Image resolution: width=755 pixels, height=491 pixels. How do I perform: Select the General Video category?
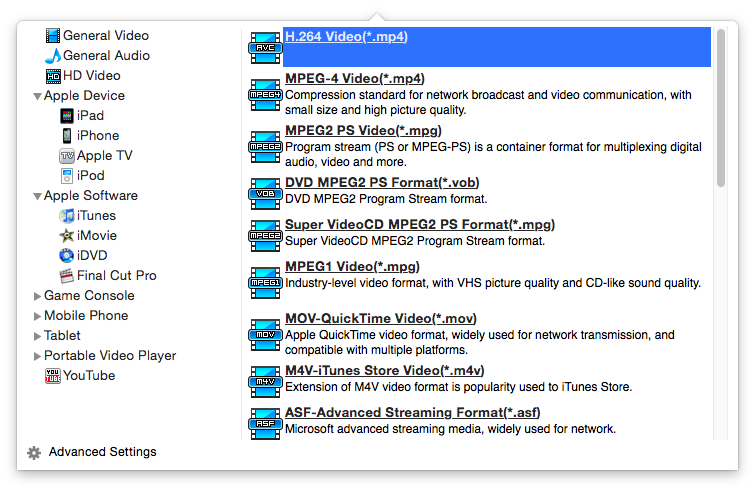[x=106, y=36]
